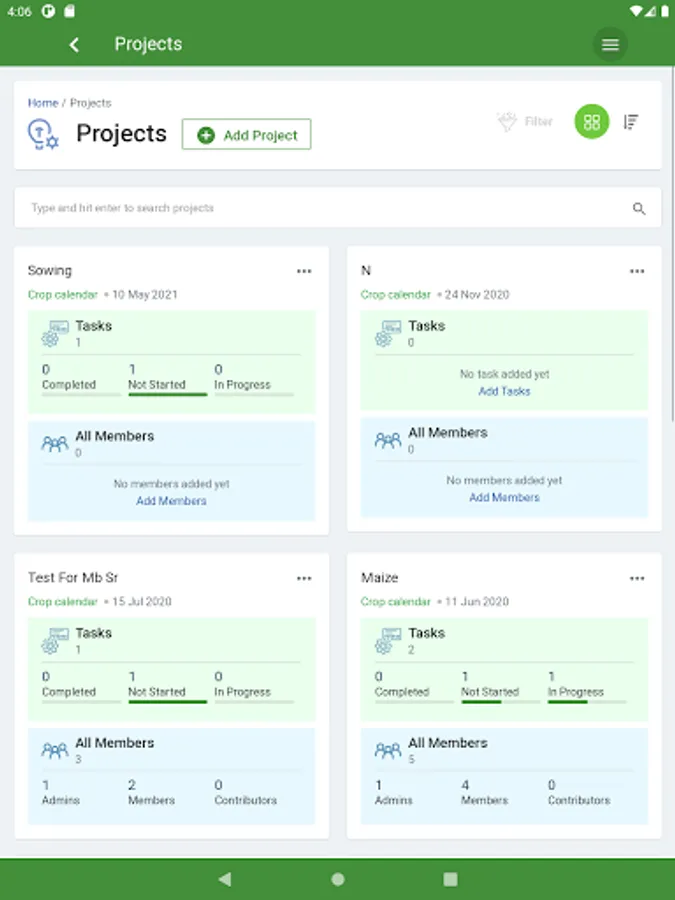
Task: Open the Sowing project options menu
Action: tap(304, 271)
